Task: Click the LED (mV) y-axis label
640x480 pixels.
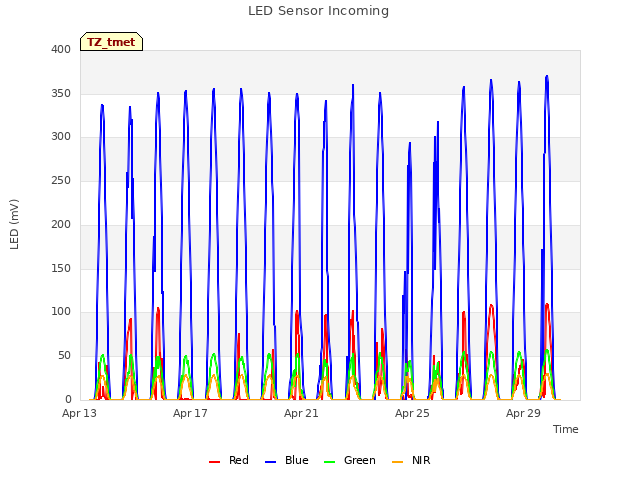Action: pos(14,224)
